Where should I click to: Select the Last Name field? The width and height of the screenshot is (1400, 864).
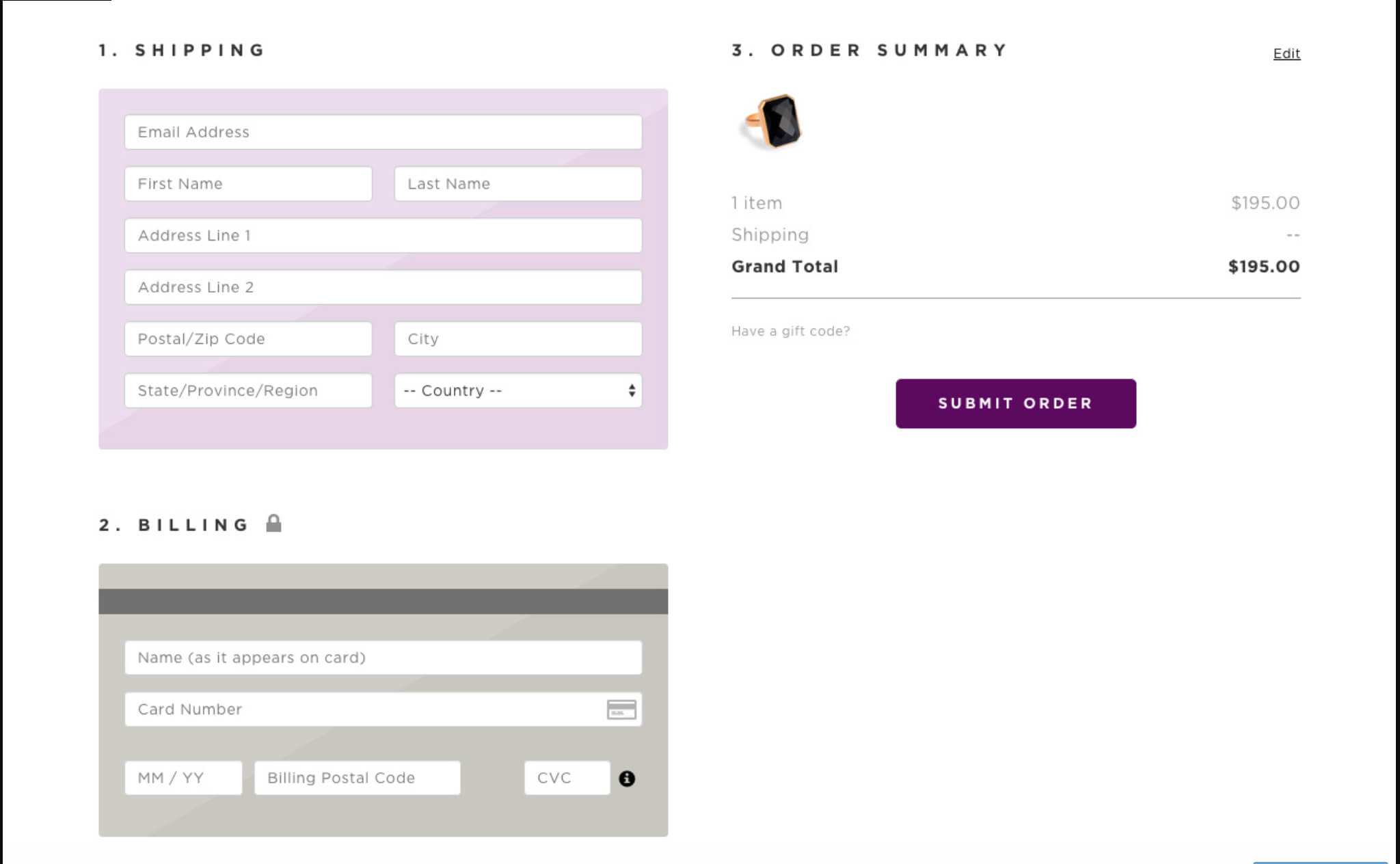(x=517, y=183)
